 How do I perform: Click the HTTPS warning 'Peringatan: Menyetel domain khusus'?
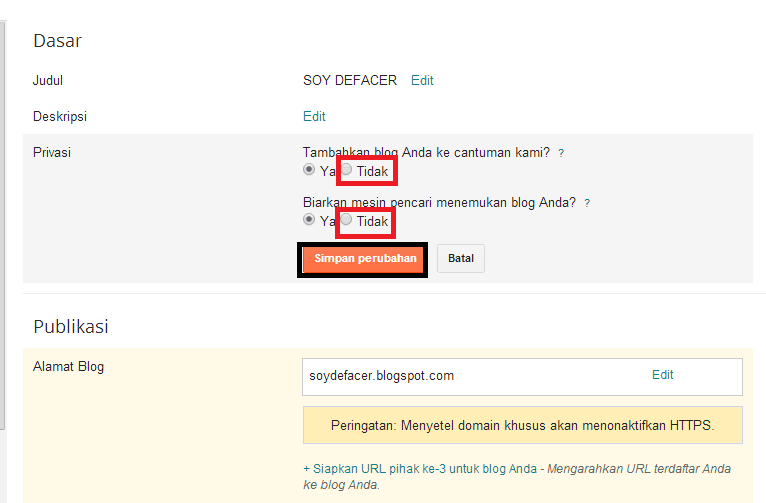[523, 425]
